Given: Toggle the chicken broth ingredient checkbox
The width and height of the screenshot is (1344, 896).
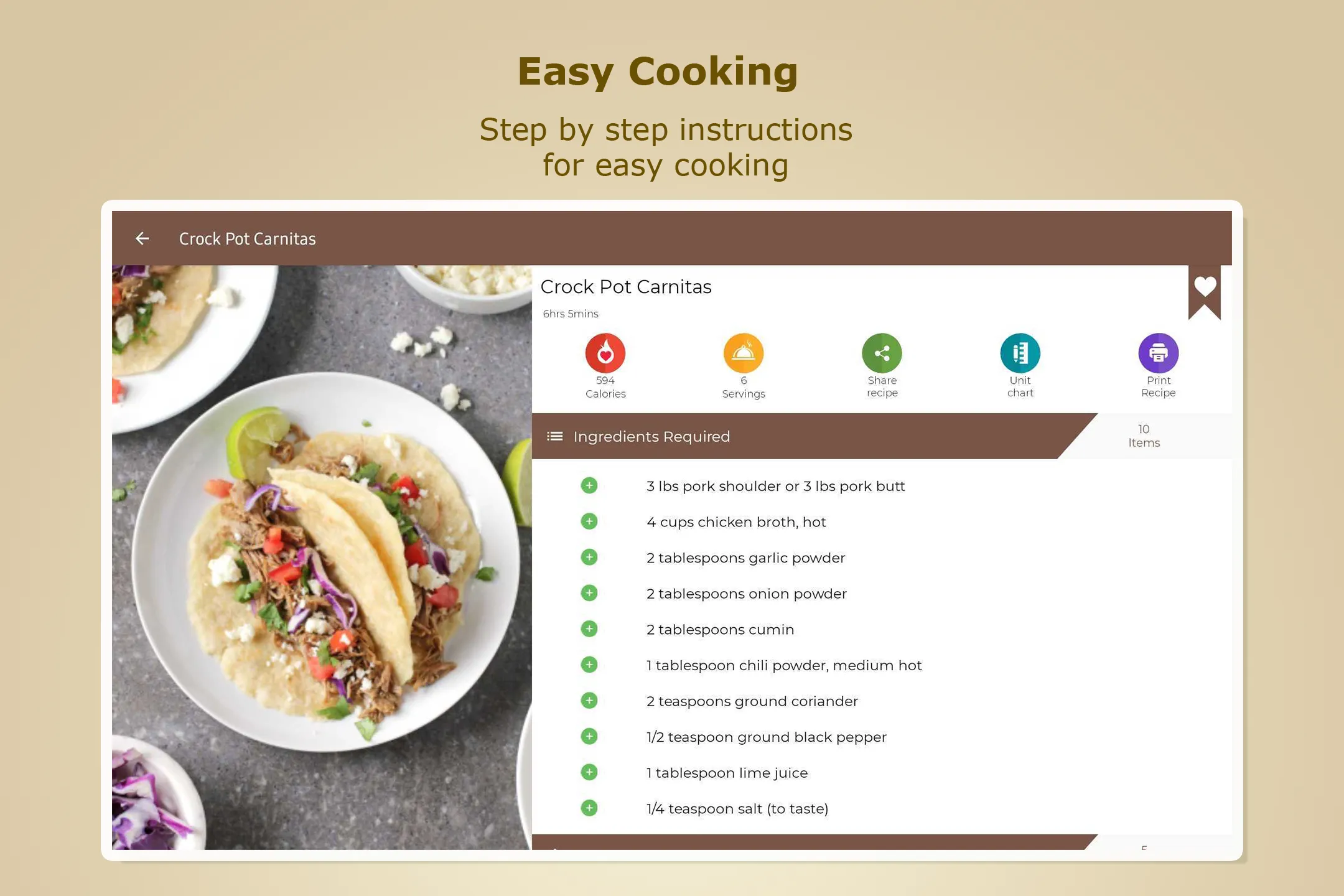Looking at the screenshot, I should tap(590, 522).
